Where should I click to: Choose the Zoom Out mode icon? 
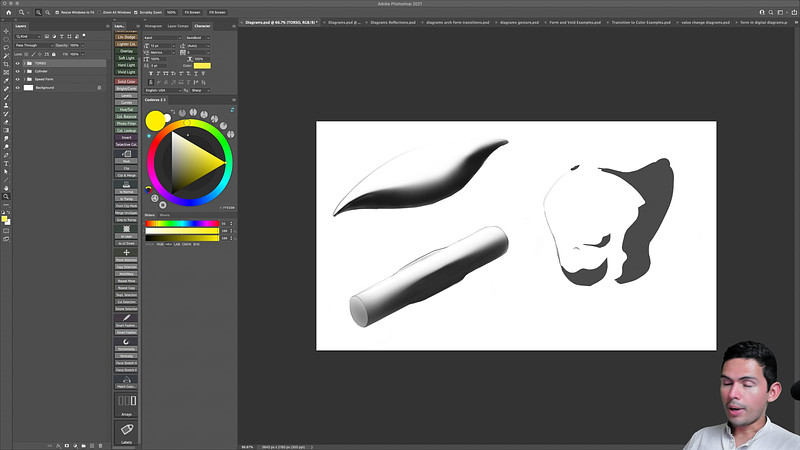click(47, 12)
